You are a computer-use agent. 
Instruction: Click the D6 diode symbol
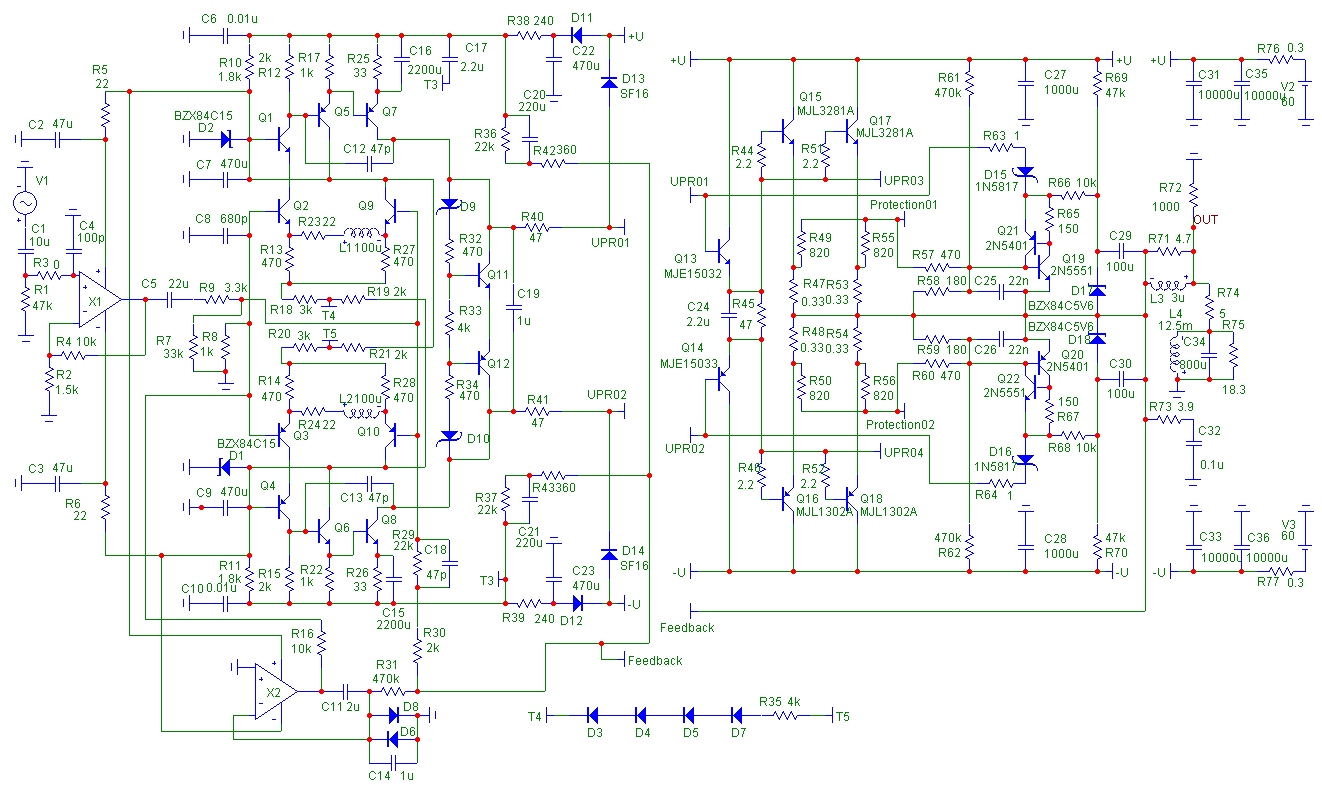coord(395,739)
